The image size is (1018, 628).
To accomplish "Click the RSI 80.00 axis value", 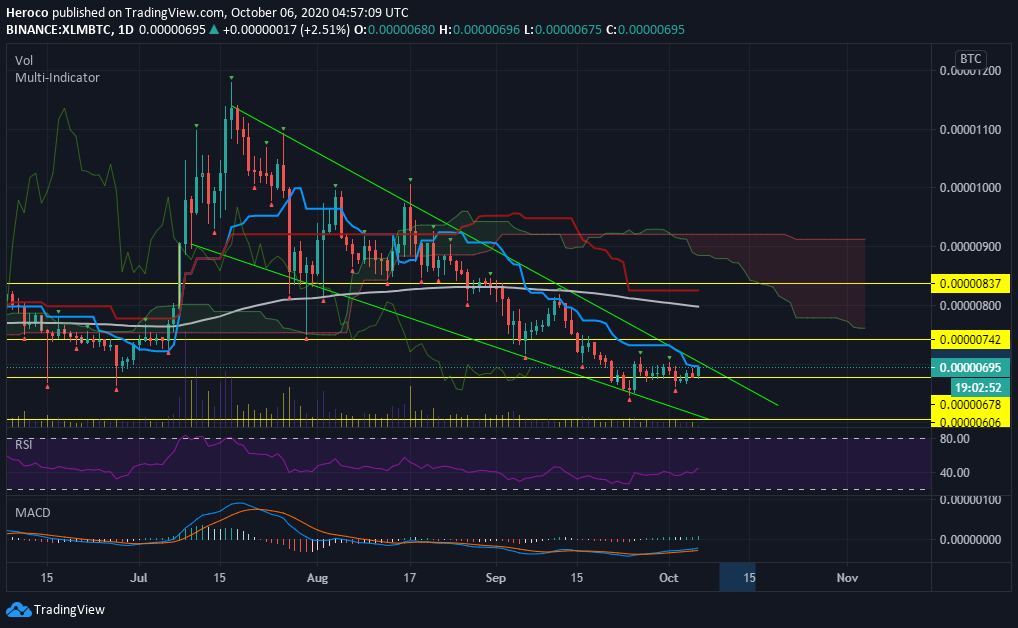I will [x=954, y=439].
